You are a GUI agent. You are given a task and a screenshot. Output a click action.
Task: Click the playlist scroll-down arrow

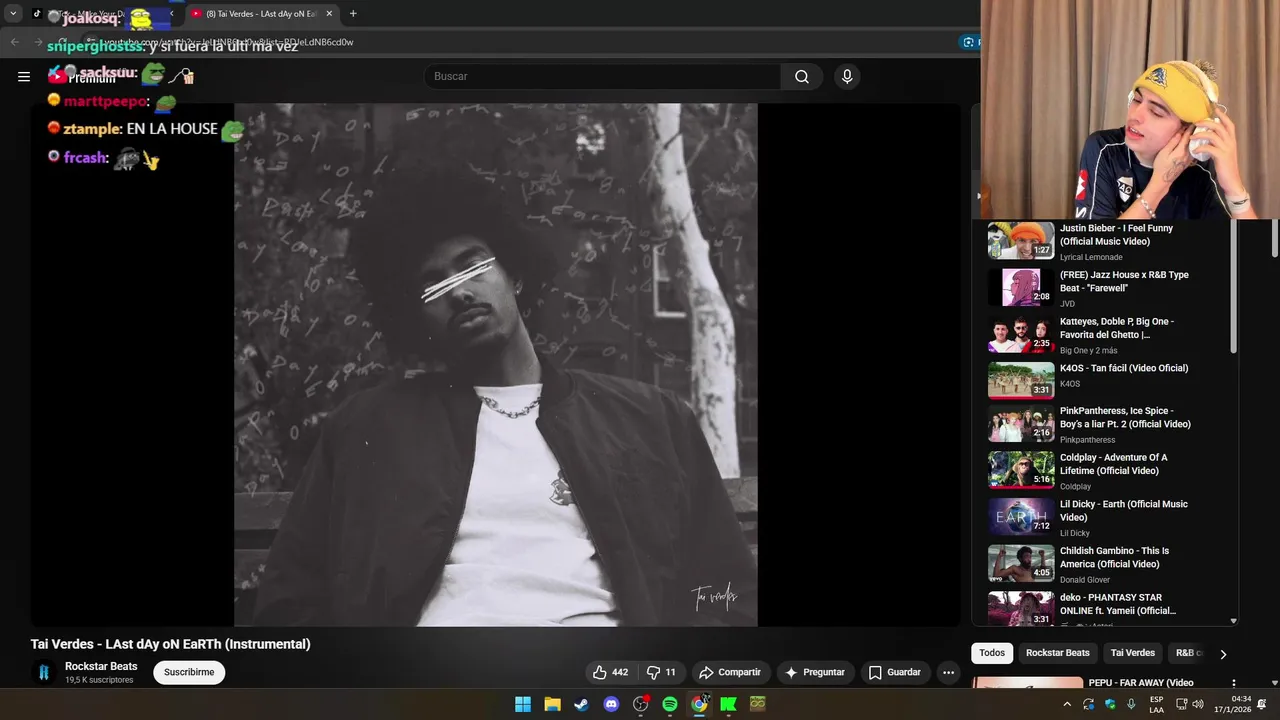pyautogui.click(x=1233, y=621)
